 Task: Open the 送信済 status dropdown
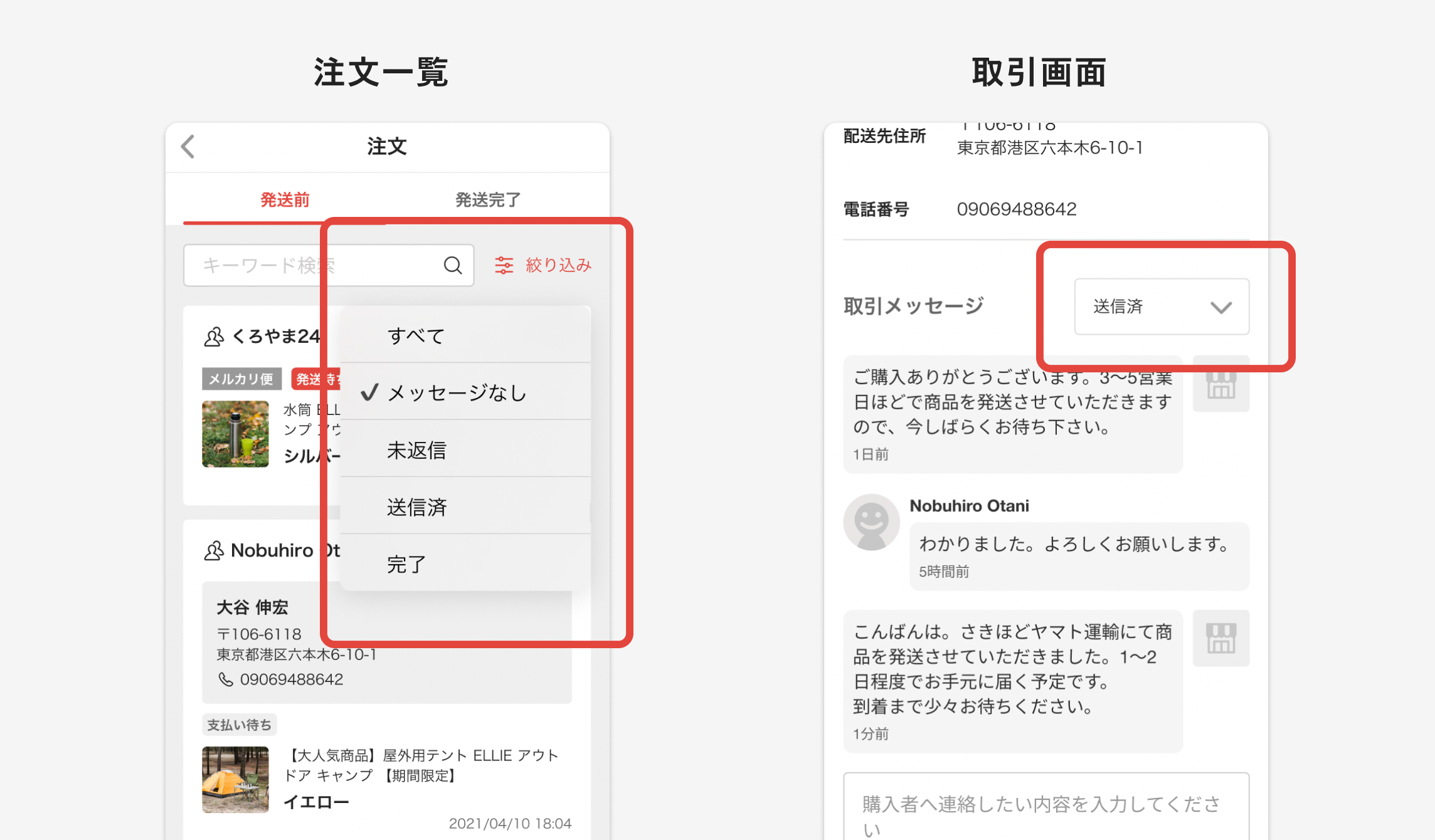[1162, 307]
